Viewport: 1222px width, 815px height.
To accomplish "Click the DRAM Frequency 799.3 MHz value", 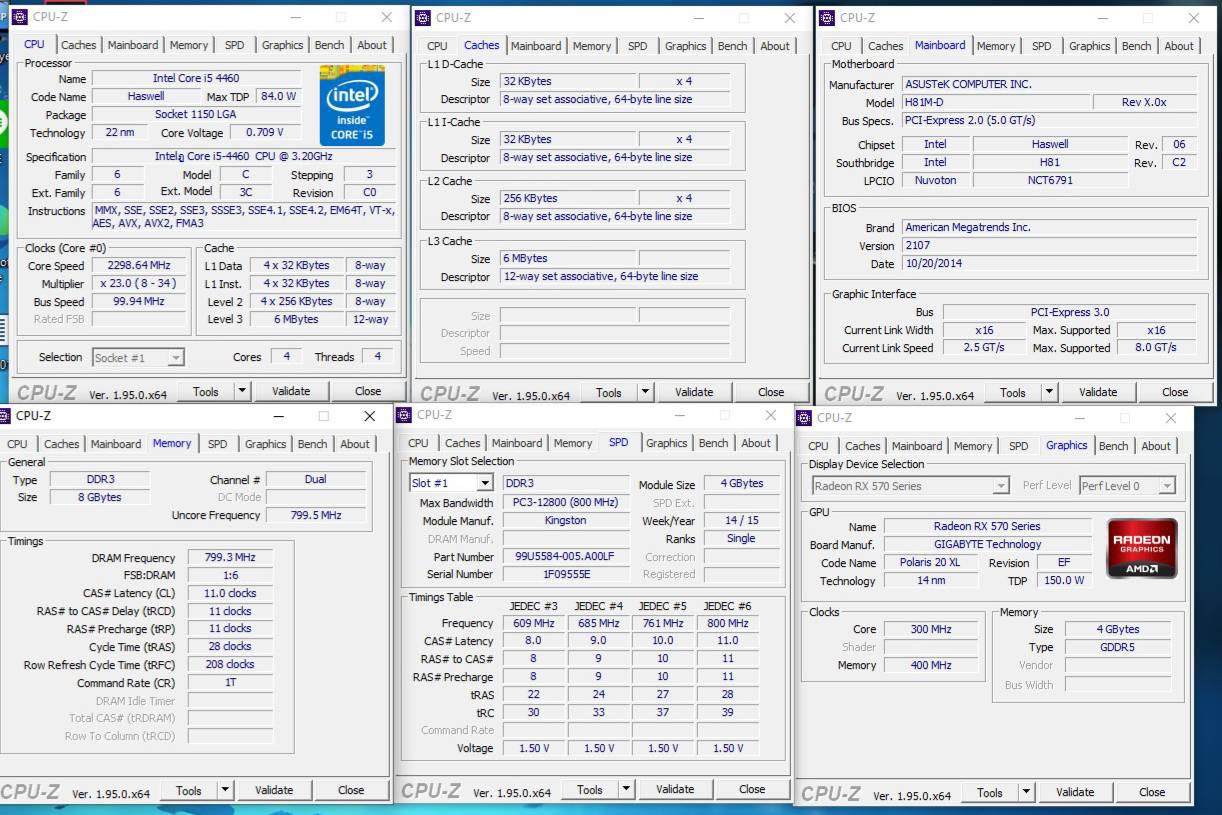I will click(x=230, y=557).
